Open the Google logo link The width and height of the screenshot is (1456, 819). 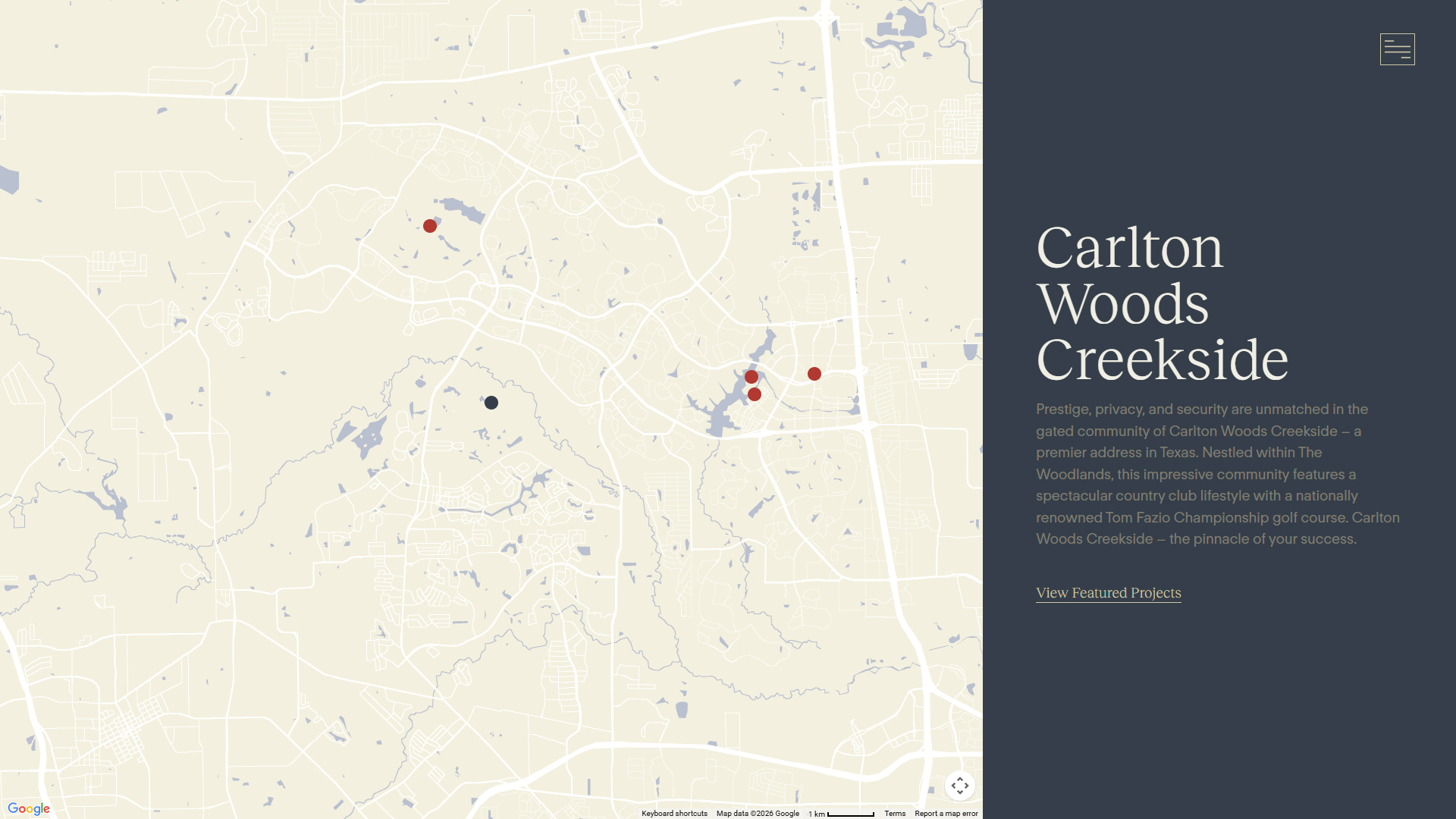coord(29,808)
